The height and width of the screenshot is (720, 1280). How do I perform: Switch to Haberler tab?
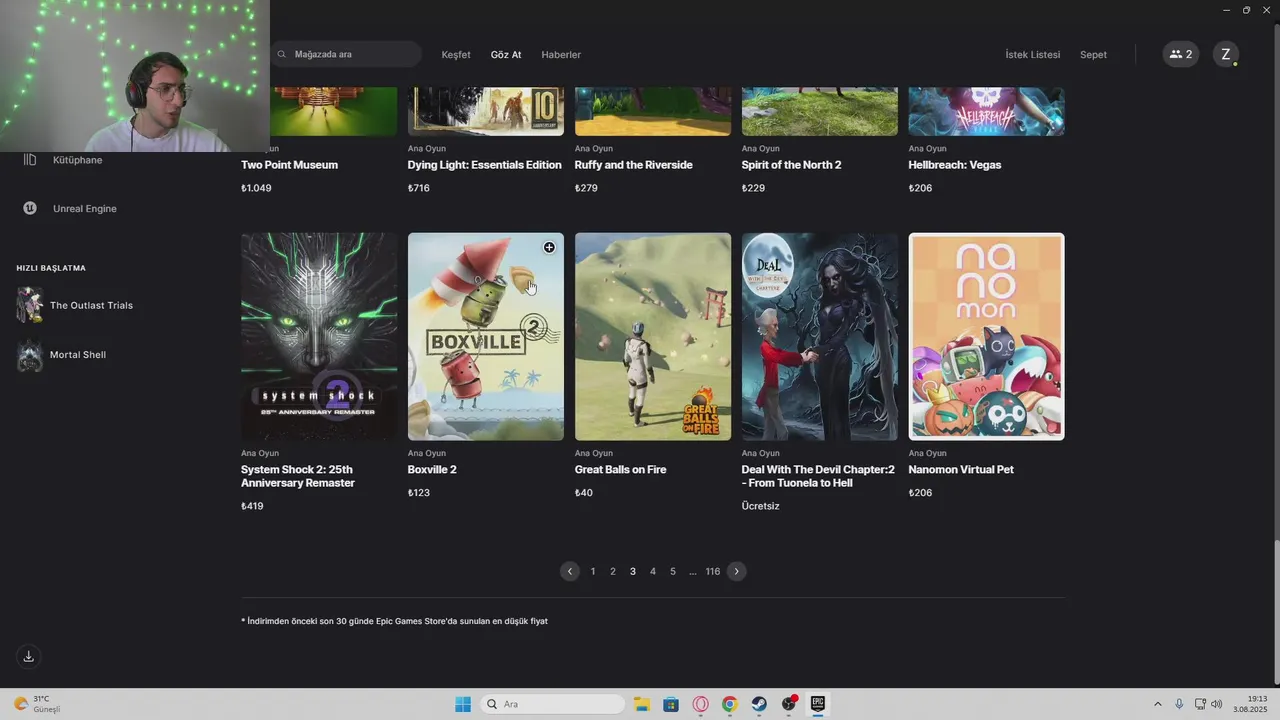click(561, 55)
